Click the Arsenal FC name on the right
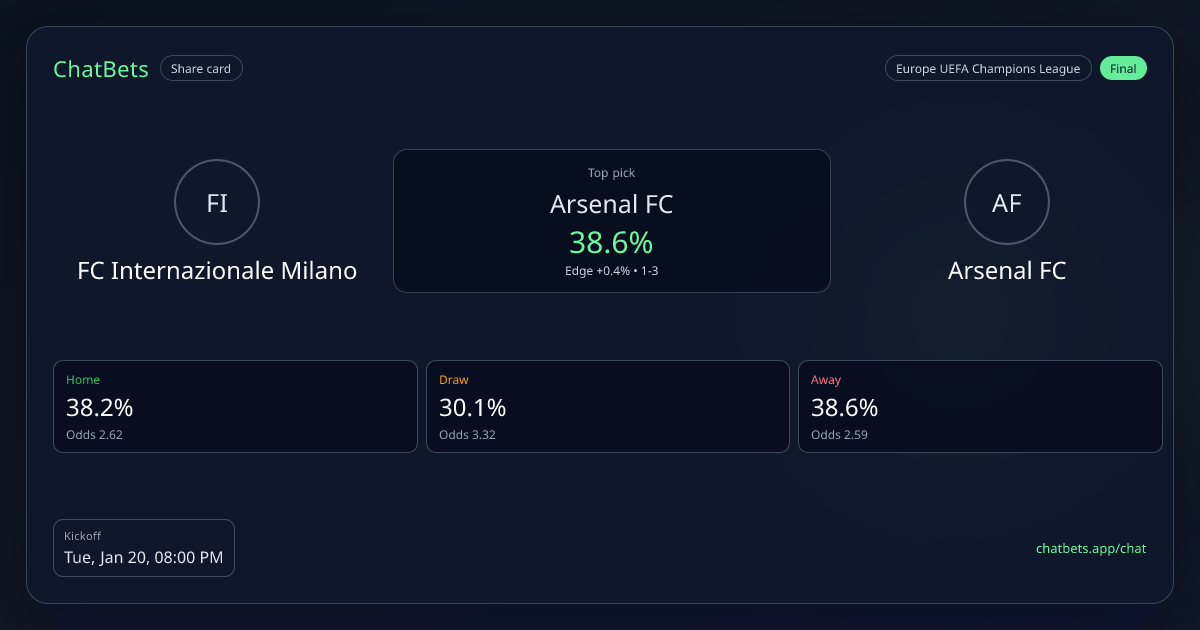 (1006, 271)
